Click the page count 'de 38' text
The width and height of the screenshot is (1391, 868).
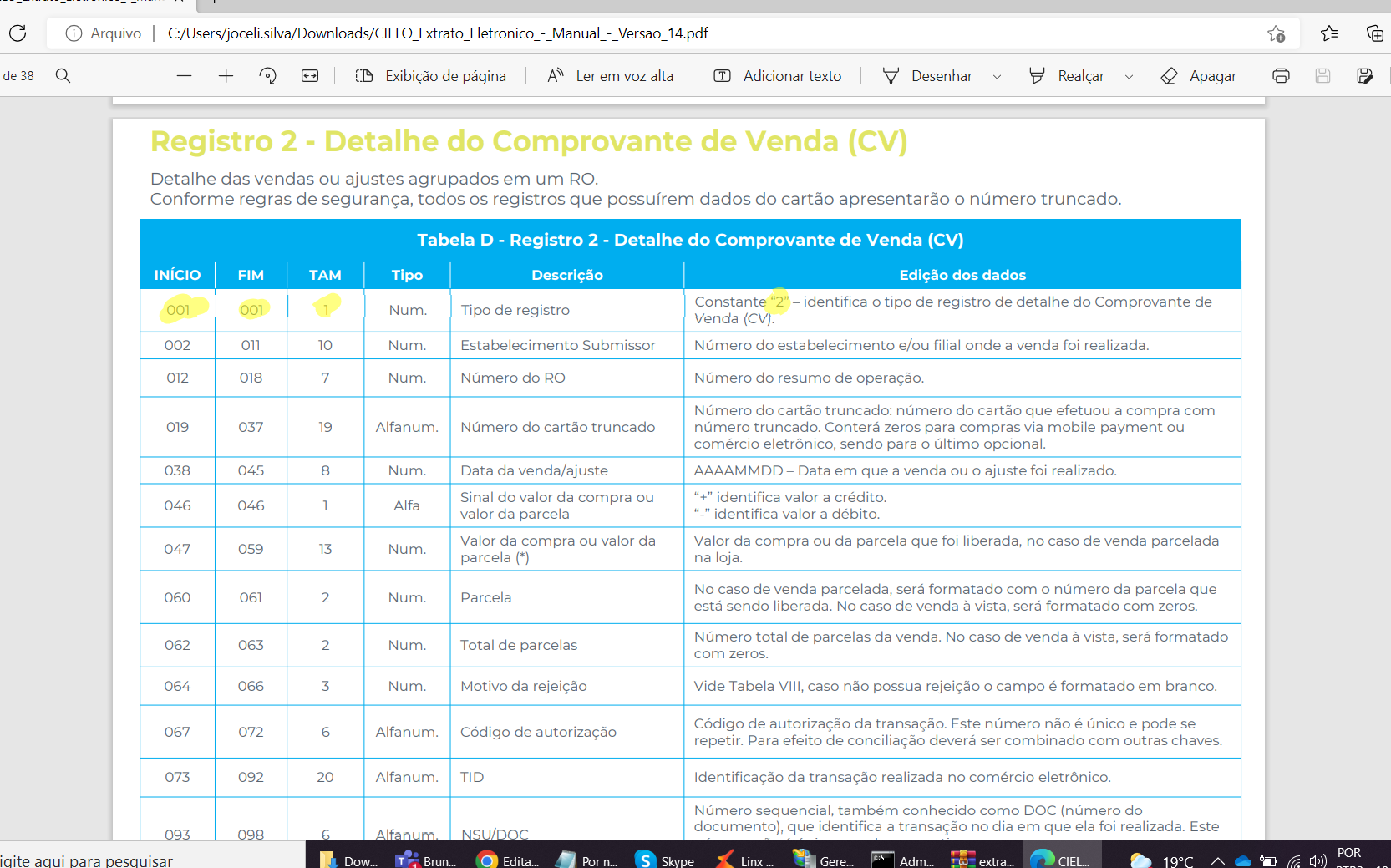(18, 76)
